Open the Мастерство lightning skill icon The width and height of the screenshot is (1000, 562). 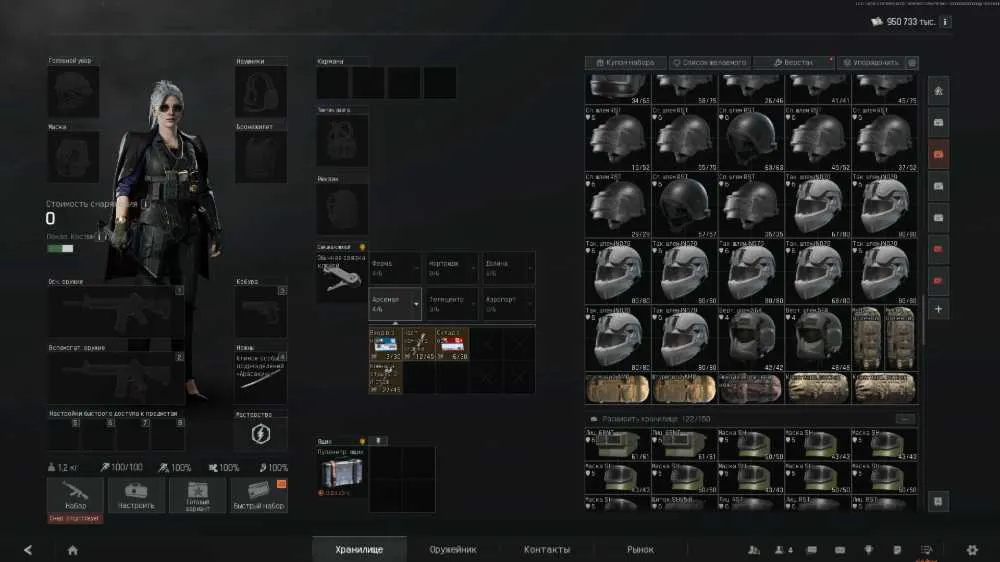click(261, 434)
